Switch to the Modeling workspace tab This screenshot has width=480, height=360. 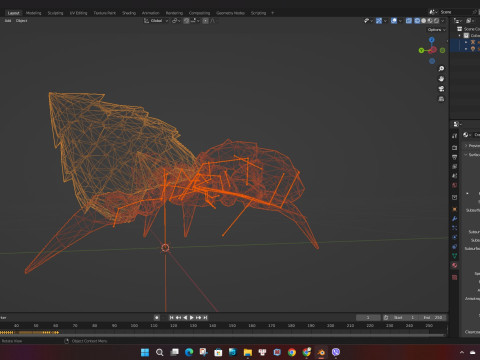click(34, 13)
